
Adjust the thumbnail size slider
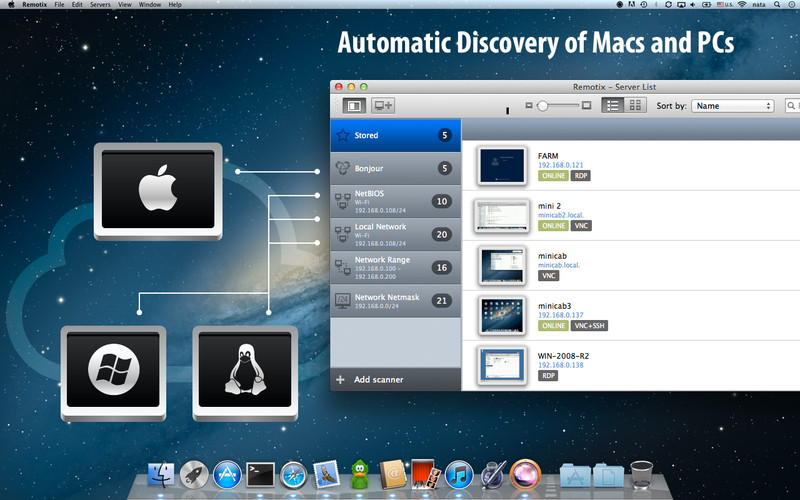(x=543, y=105)
